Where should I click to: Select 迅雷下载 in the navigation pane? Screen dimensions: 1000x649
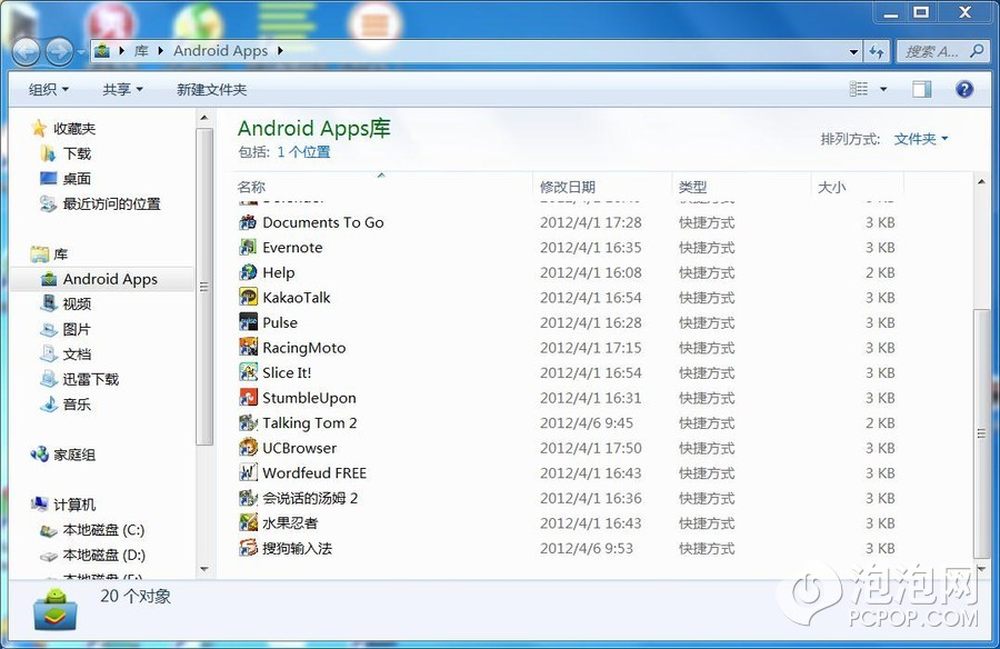click(x=90, y=379)
